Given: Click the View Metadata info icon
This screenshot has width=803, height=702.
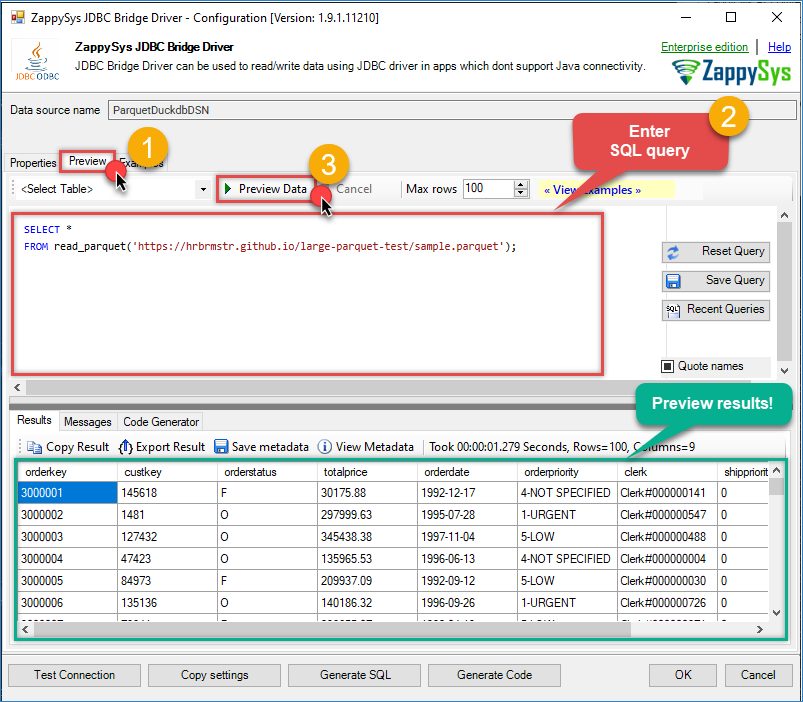Looking at the screenshot, I should tap(325, 447).
